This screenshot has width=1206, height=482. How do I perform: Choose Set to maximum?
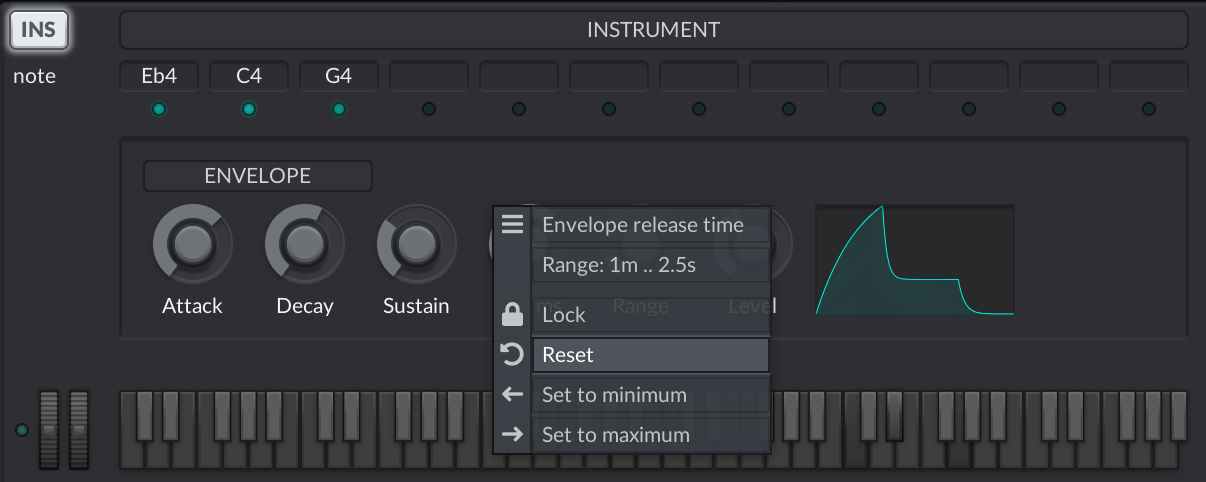[651, 435]
